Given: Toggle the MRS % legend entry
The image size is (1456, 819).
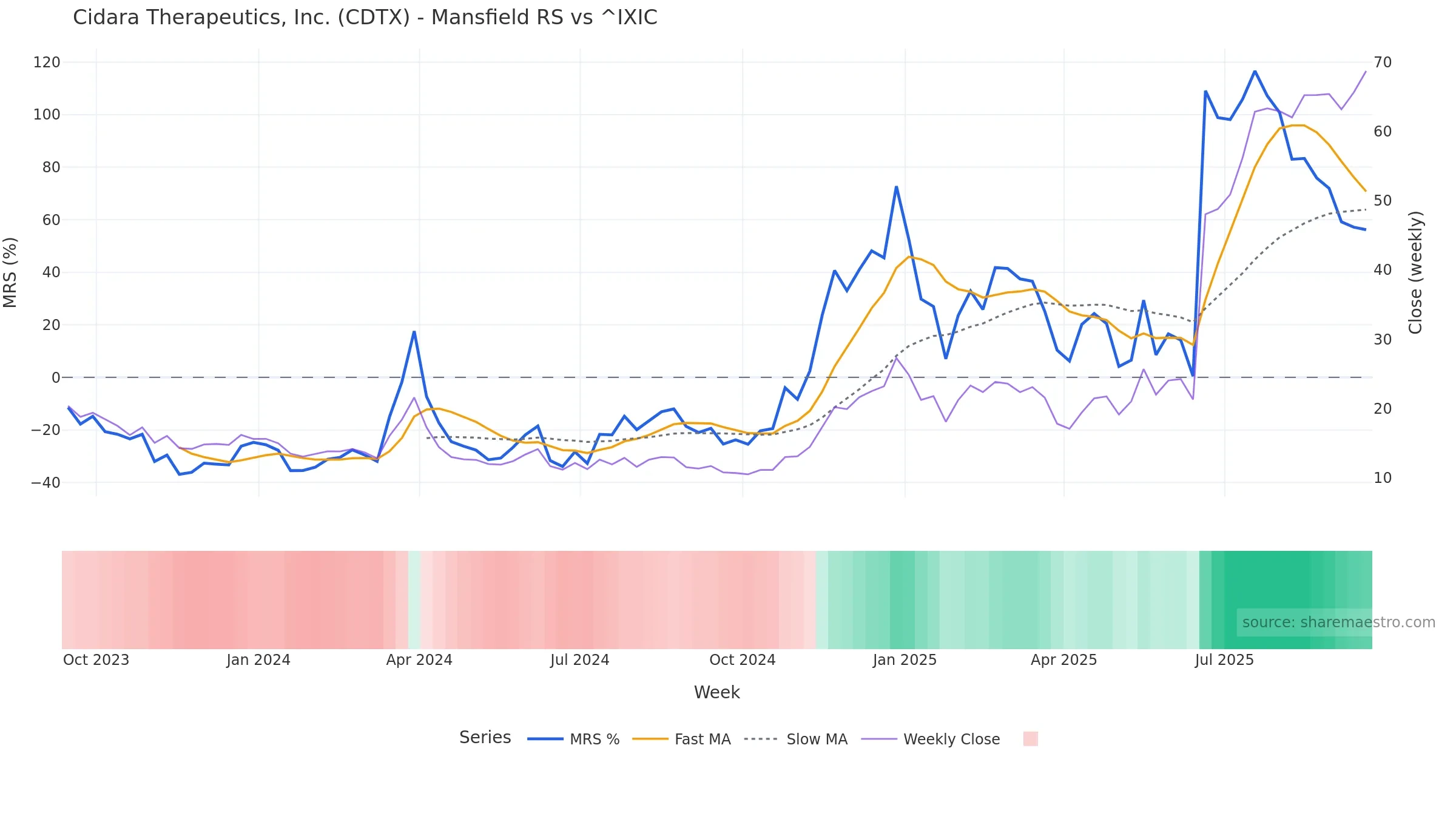Looking at the screenshot, I should point(573,739).
